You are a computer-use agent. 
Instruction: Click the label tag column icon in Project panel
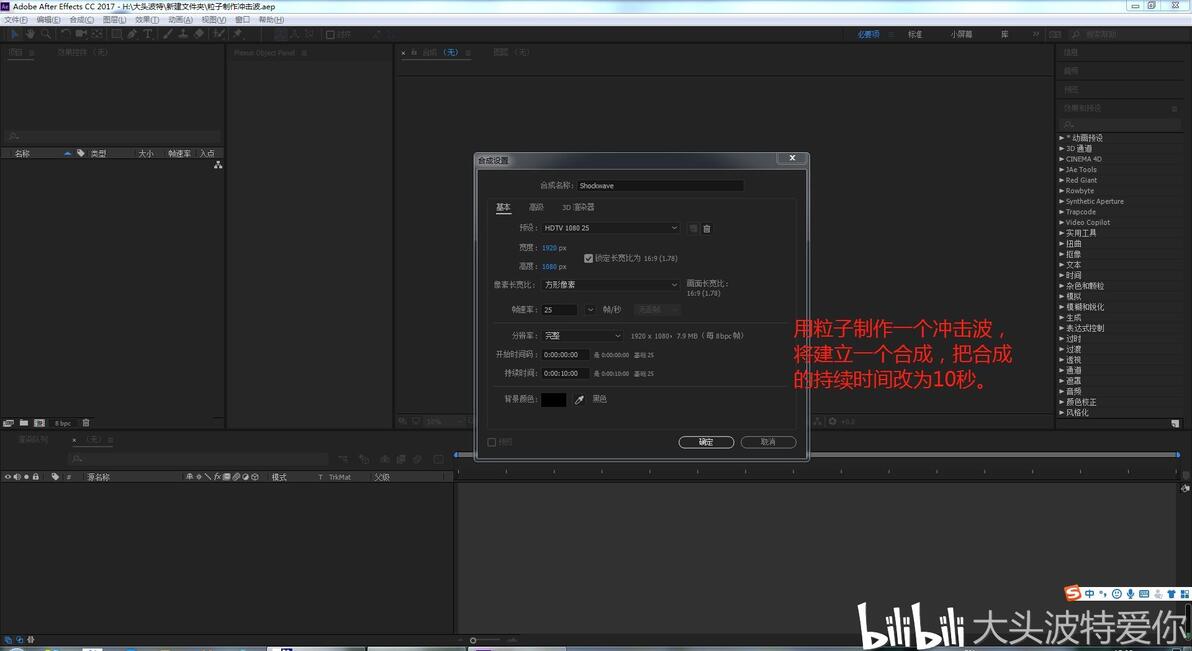(81, 153)
